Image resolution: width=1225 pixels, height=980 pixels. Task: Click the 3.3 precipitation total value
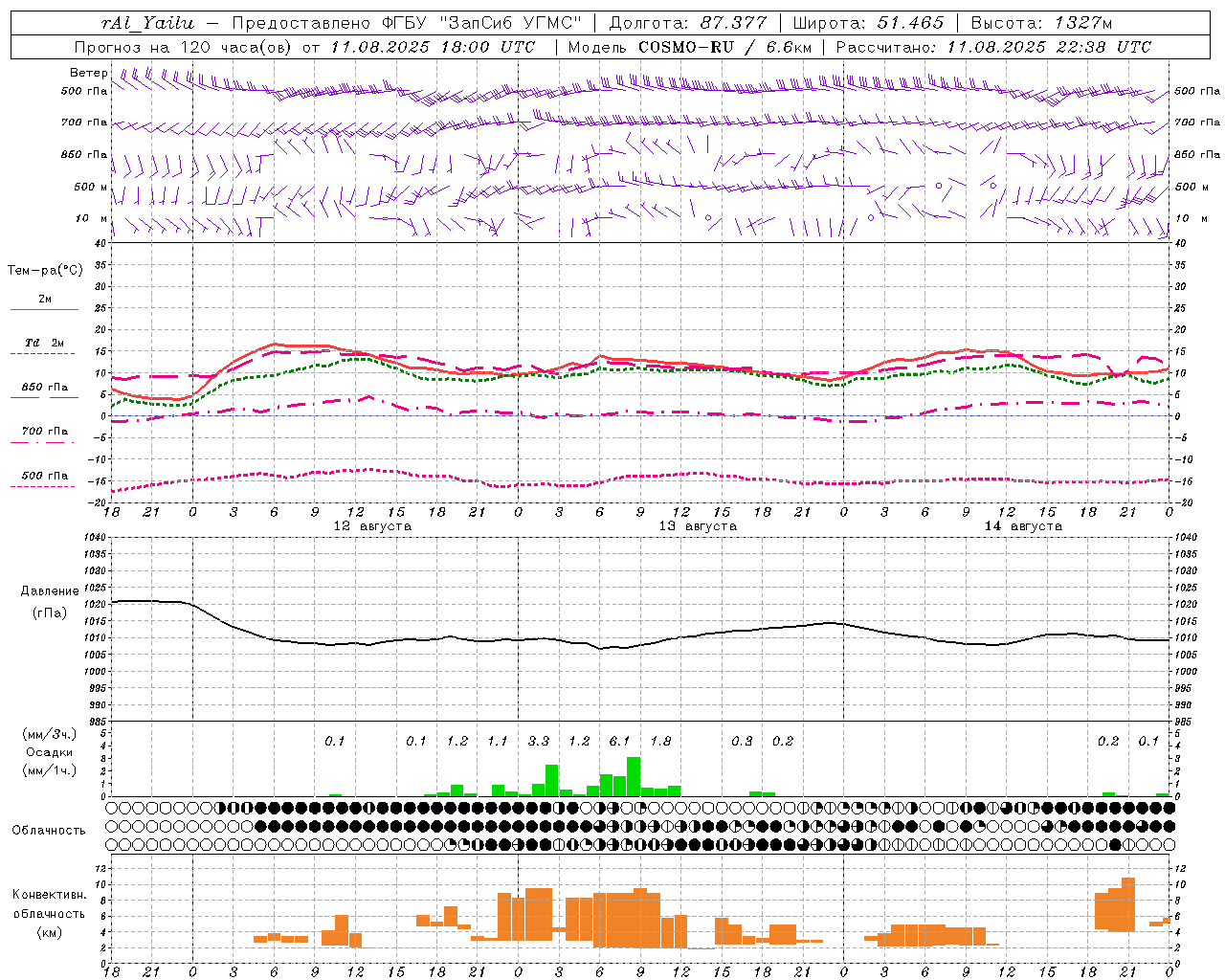click(x=538, y=741)
